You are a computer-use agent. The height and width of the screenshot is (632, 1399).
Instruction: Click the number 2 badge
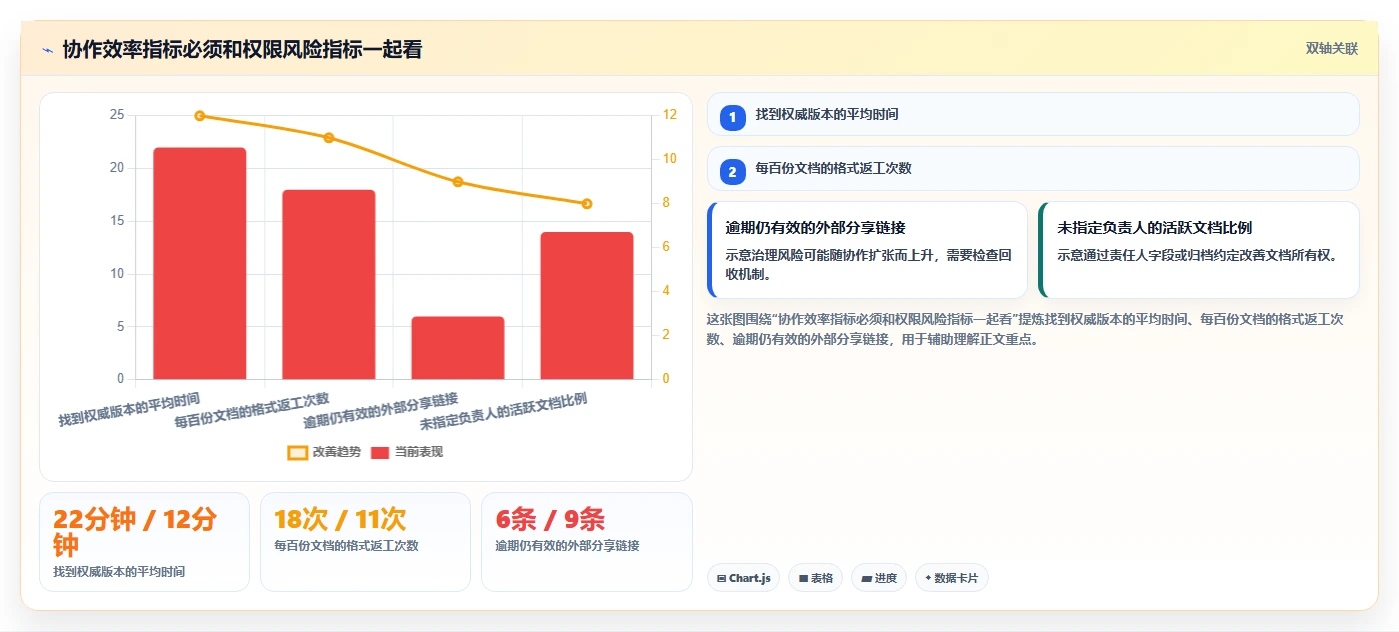[x=732, y=172]
